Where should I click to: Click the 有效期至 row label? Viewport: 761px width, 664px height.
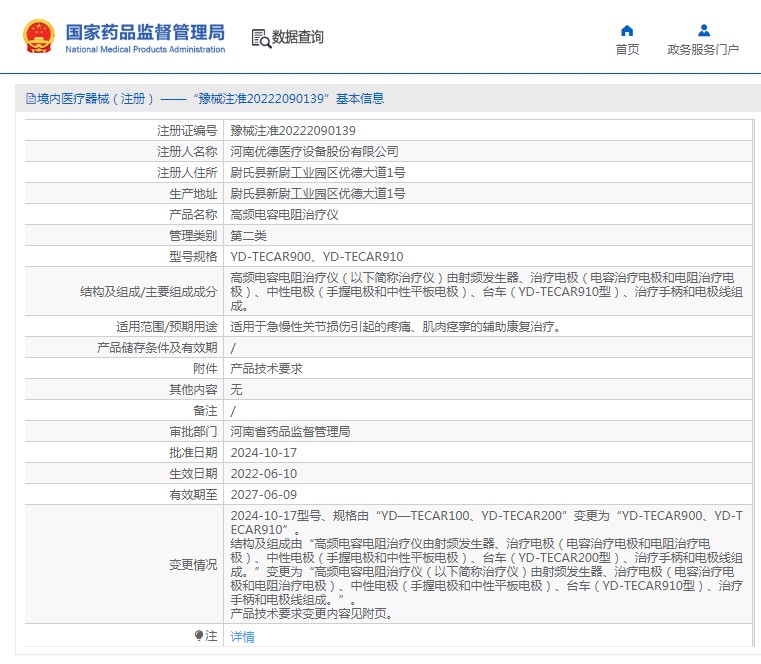[x=193, y=495]
